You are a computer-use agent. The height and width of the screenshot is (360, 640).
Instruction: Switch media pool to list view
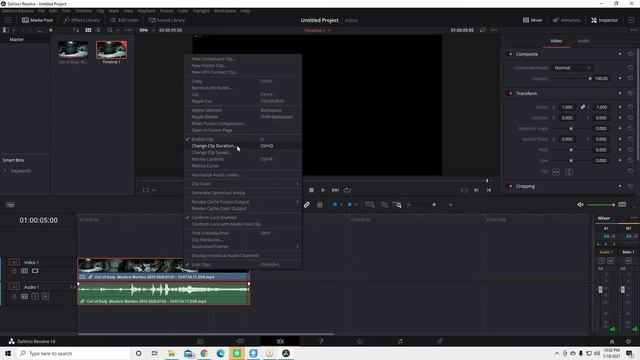pos(98,30)
